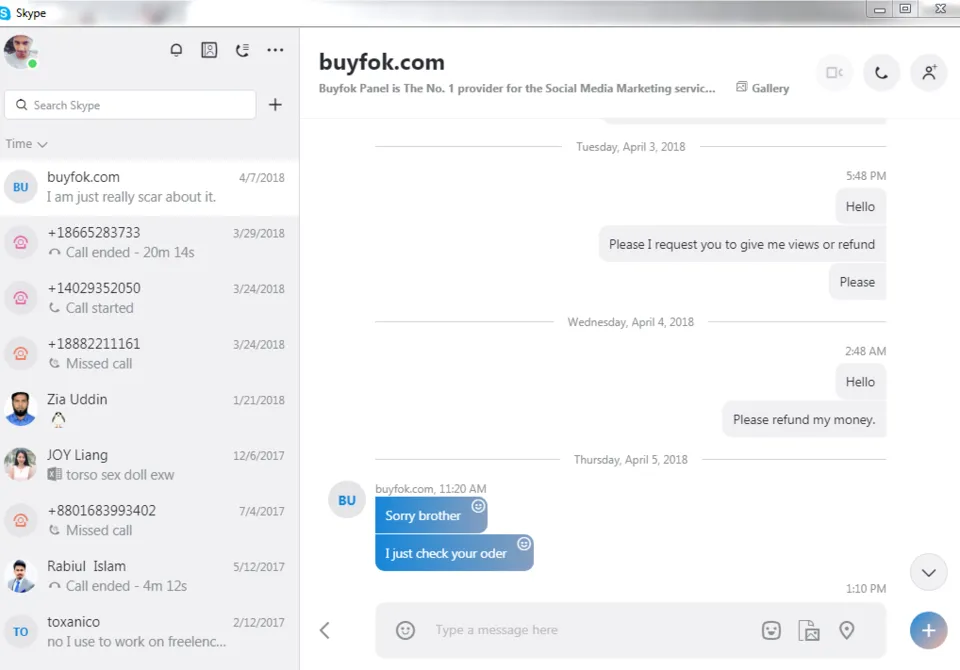Viewport: 960px width, 670px height.
Task: Click the BU avatar next to chat messages
Action: pyautogui.click(x=347, y=500)
